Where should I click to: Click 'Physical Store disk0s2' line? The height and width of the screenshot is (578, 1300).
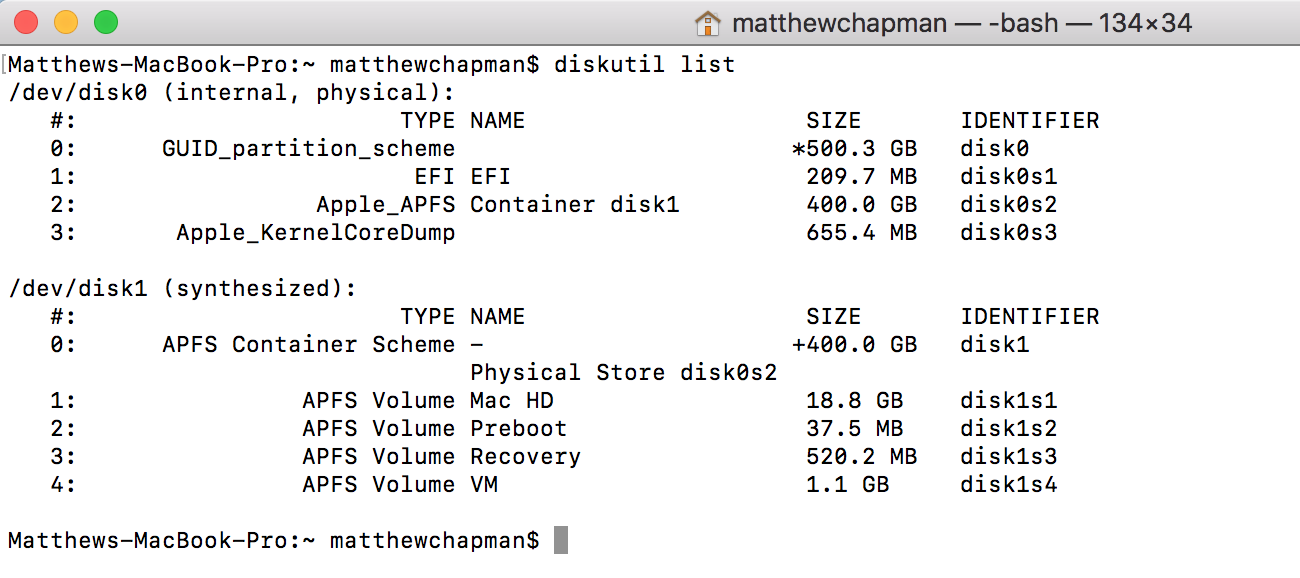624,373
